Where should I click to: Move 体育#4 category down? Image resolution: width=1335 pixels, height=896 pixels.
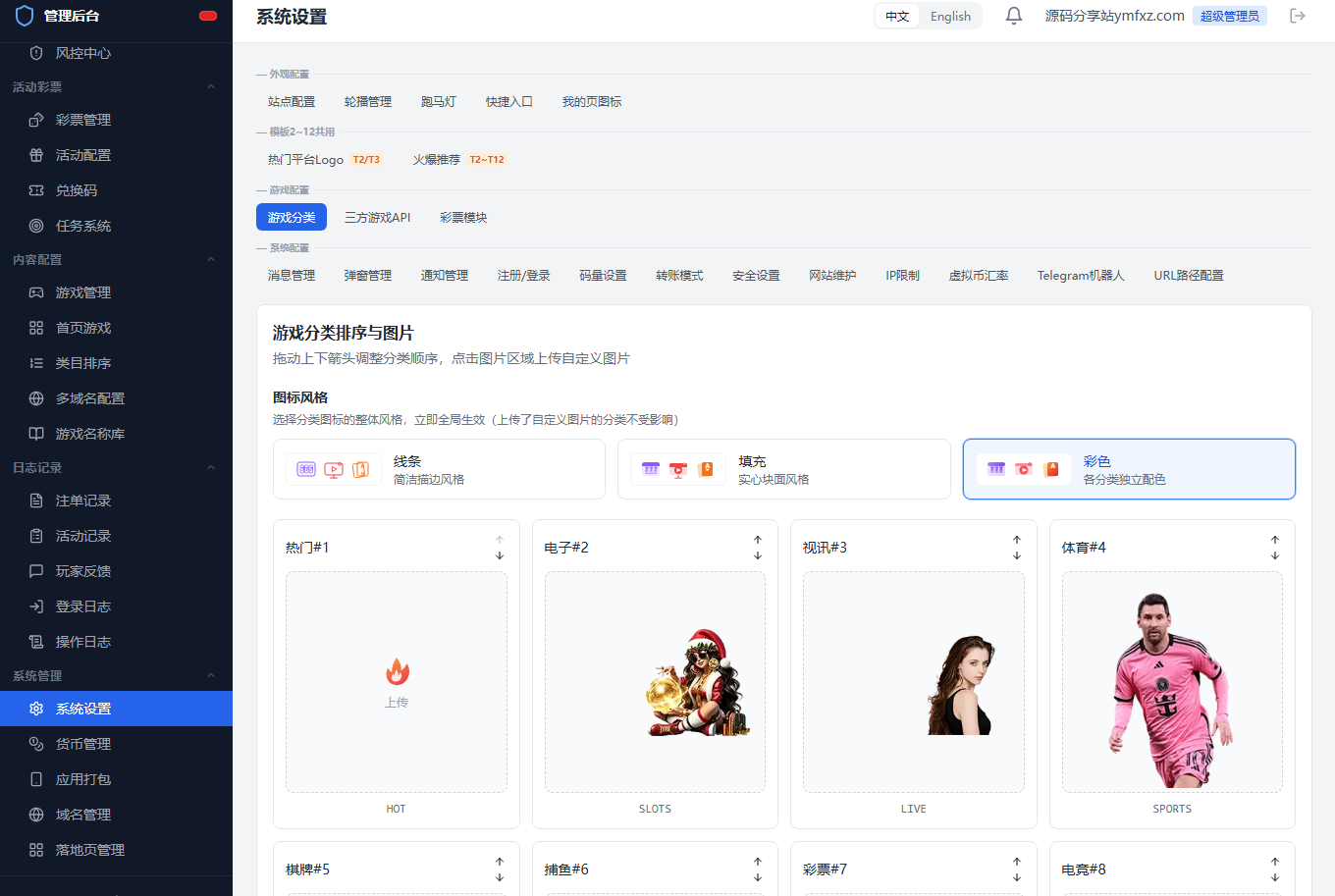tap(1275, 555)
